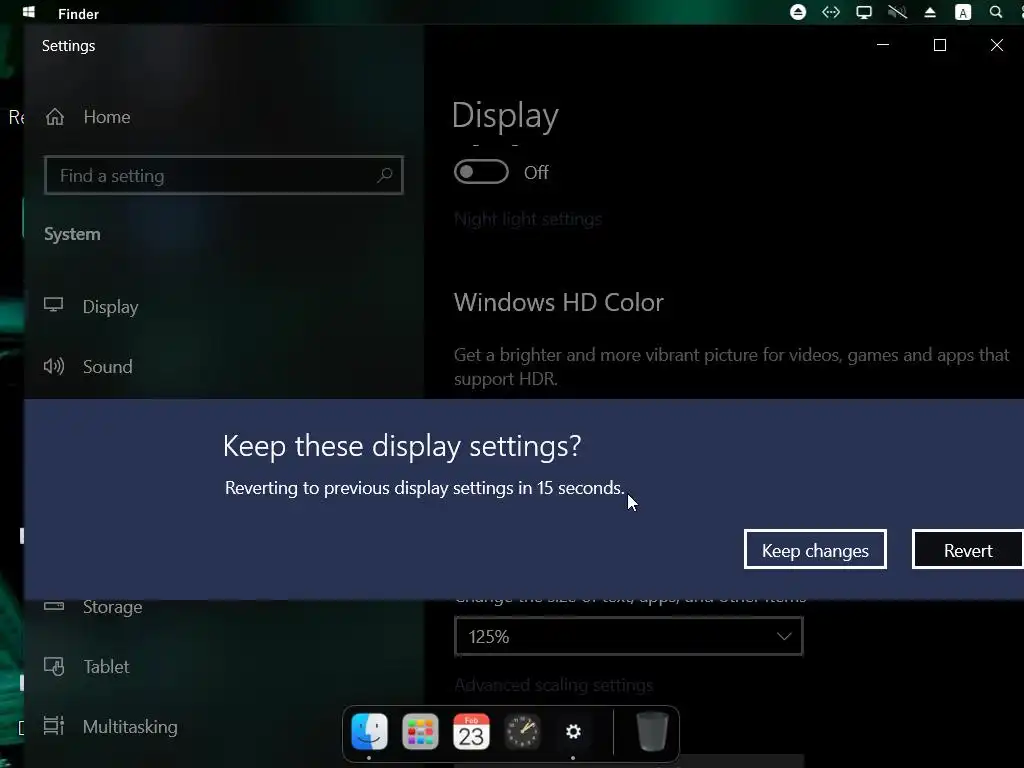Open Night light settings link
The height and width of the screenshot is (768, 1024).
(x=528, y=219)
